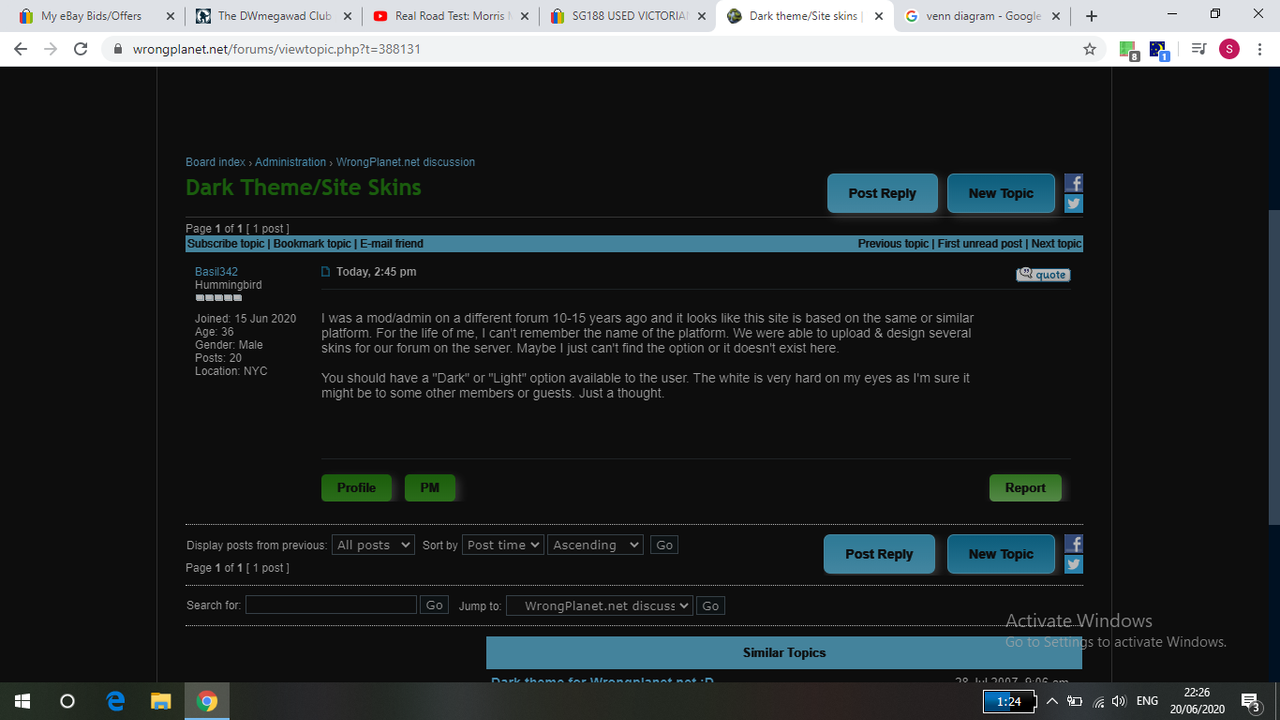Click the battery time indicator showing 1:24
This screenshot has height=720, width=1280.
[x=1010, y=701]
